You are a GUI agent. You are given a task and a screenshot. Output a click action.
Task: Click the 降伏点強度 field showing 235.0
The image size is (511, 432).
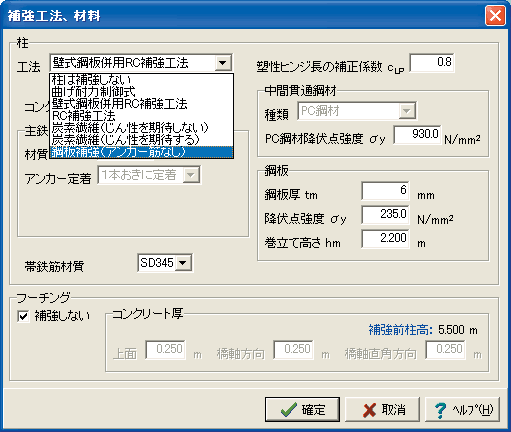(385, 214)
